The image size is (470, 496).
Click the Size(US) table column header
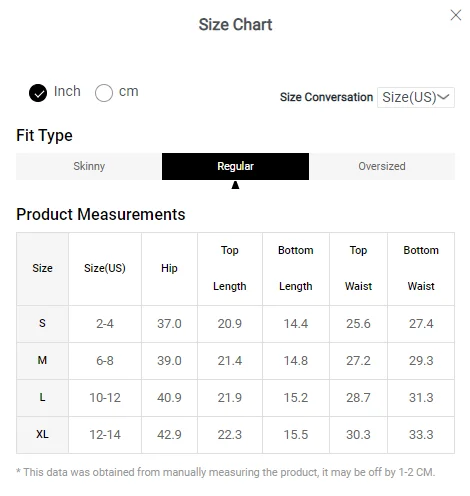[105, 269]
